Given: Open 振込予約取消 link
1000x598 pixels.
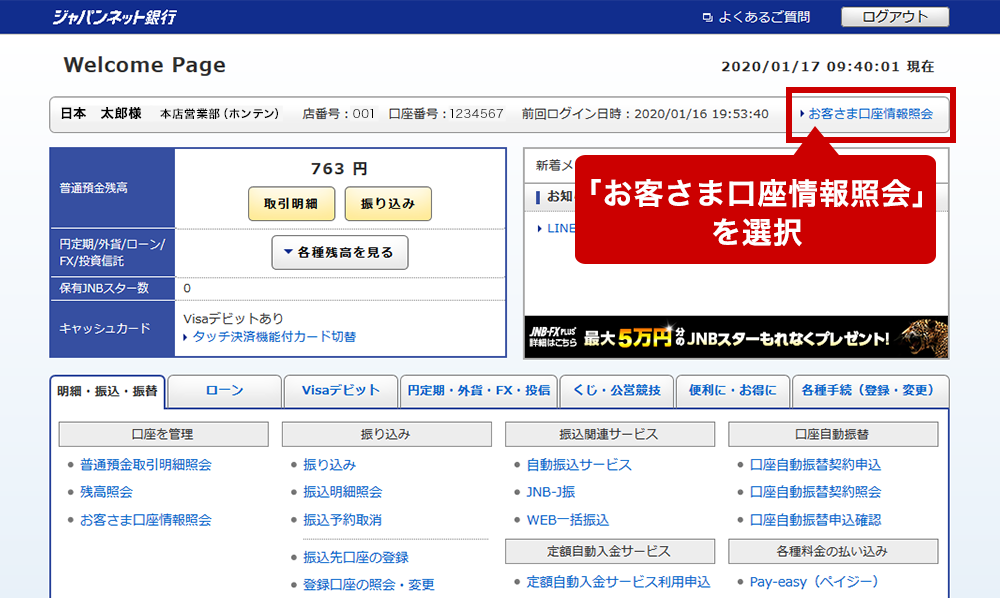Looking at the screenshot, I should [342, 520].
